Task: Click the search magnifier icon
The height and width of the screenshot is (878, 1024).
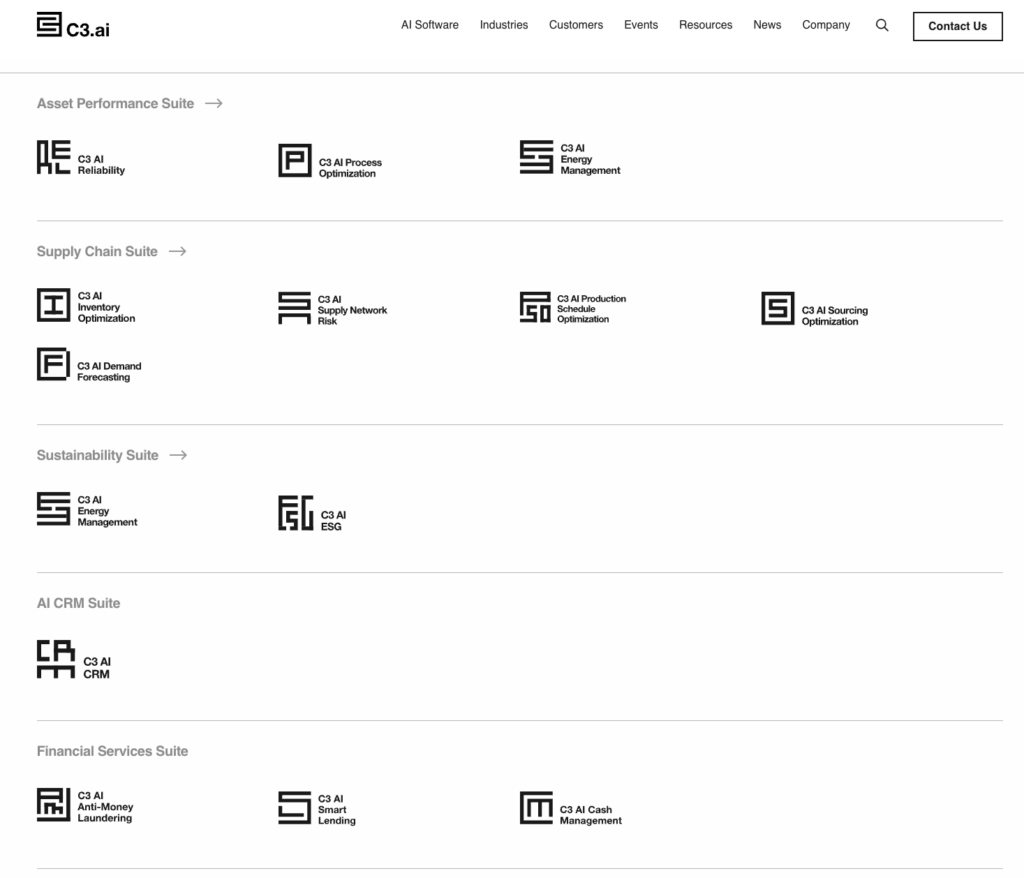Action: click(x=882, y=25)
